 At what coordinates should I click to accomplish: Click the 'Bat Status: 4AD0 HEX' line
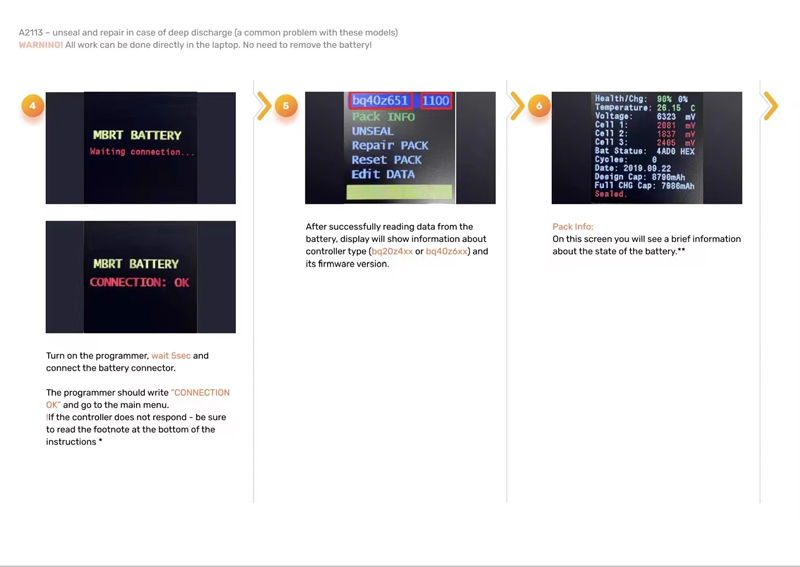pos(645,151)
